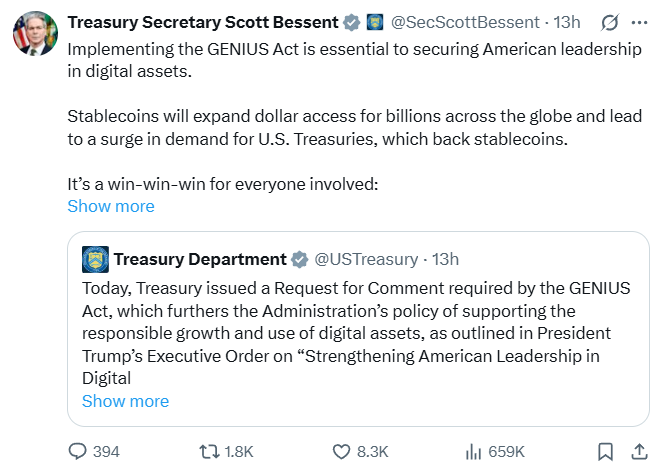This screenshot has height=470, width=662.
Task: Repost this tweet via retweet icon
Action: [208, 451]
